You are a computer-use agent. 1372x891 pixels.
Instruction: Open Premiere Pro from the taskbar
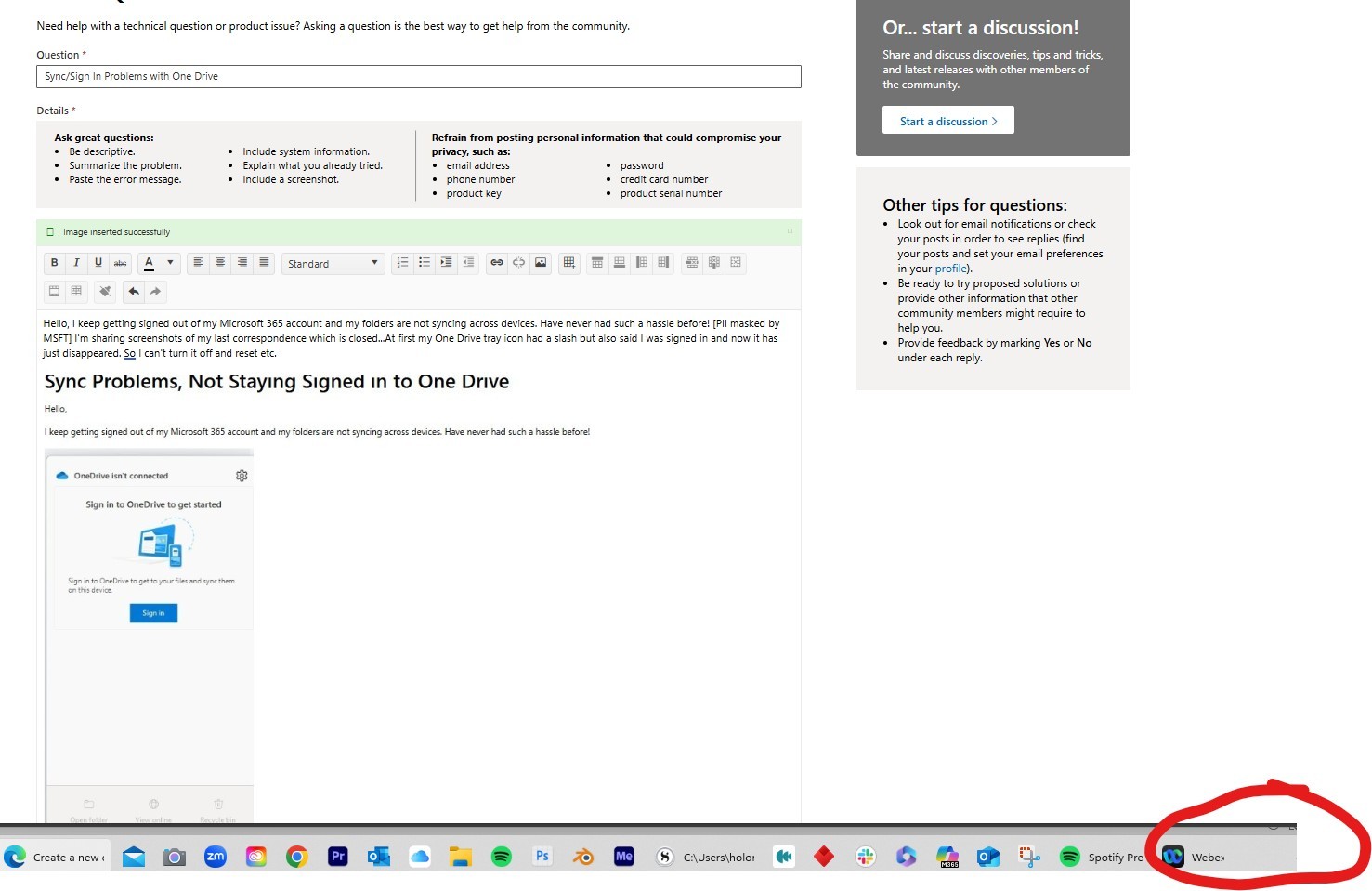coord(338,857)
